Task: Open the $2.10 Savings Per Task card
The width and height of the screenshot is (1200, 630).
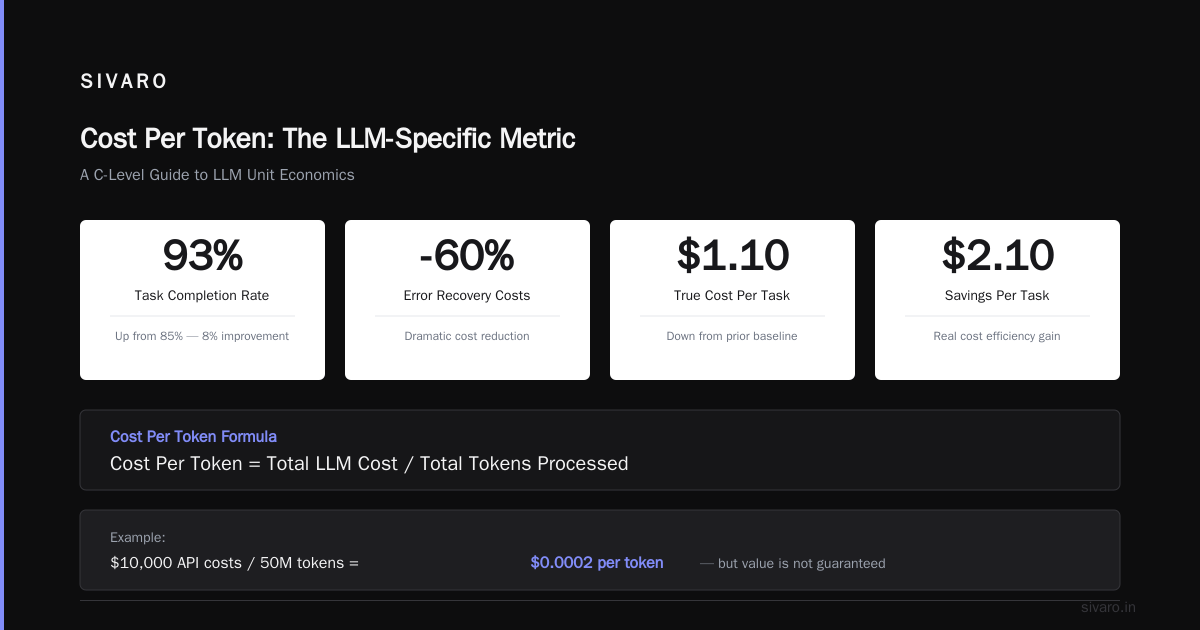Action: click(997, 300)
